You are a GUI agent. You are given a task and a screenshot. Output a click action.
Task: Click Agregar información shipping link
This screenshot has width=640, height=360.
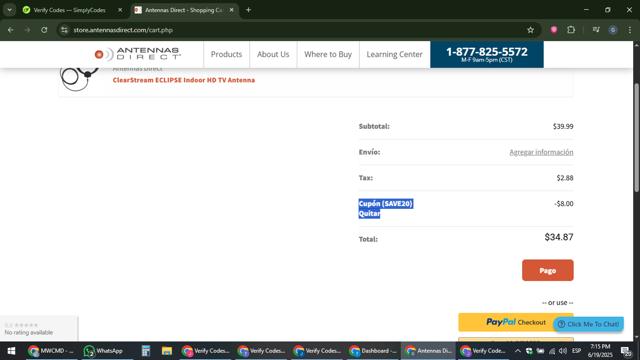click(541, 152)
